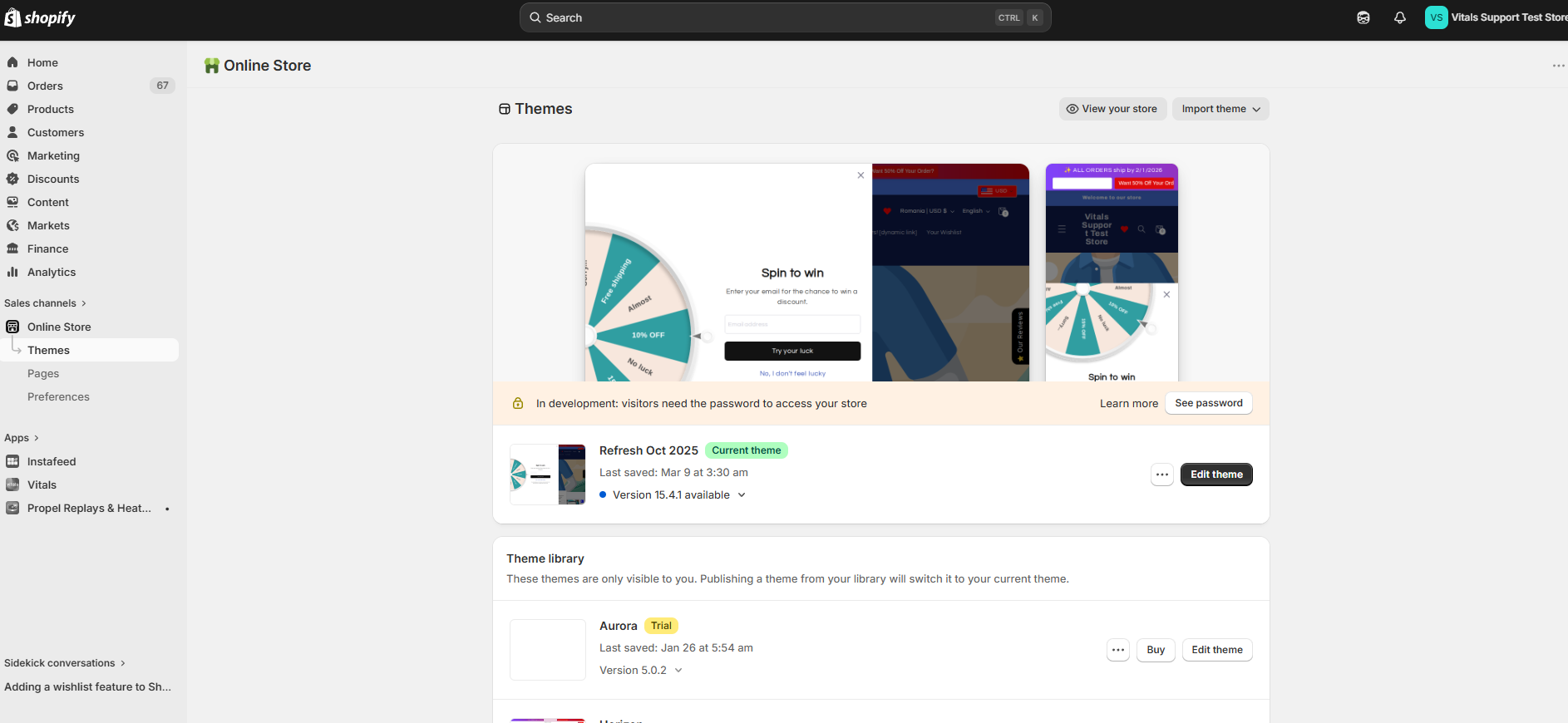The image size is (1568, 723).
Task: Click See password button
Action: point(1209,403)
